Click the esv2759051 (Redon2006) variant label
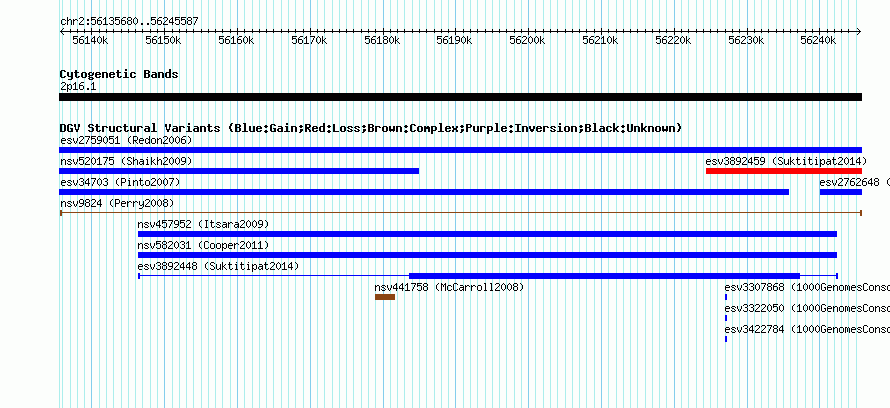Image resolution: width=890 pixels, height=408 pixels. tap(126, 140)
